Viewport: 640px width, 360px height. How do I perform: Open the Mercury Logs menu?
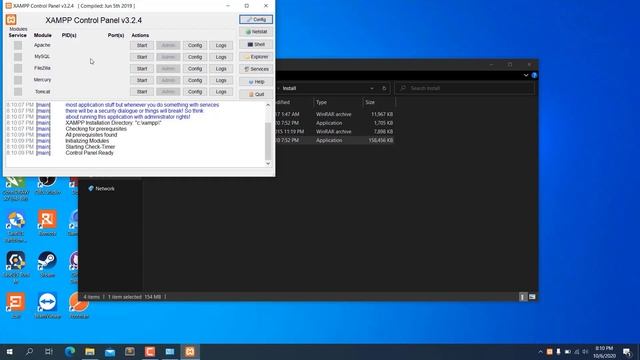click(221, 80)
